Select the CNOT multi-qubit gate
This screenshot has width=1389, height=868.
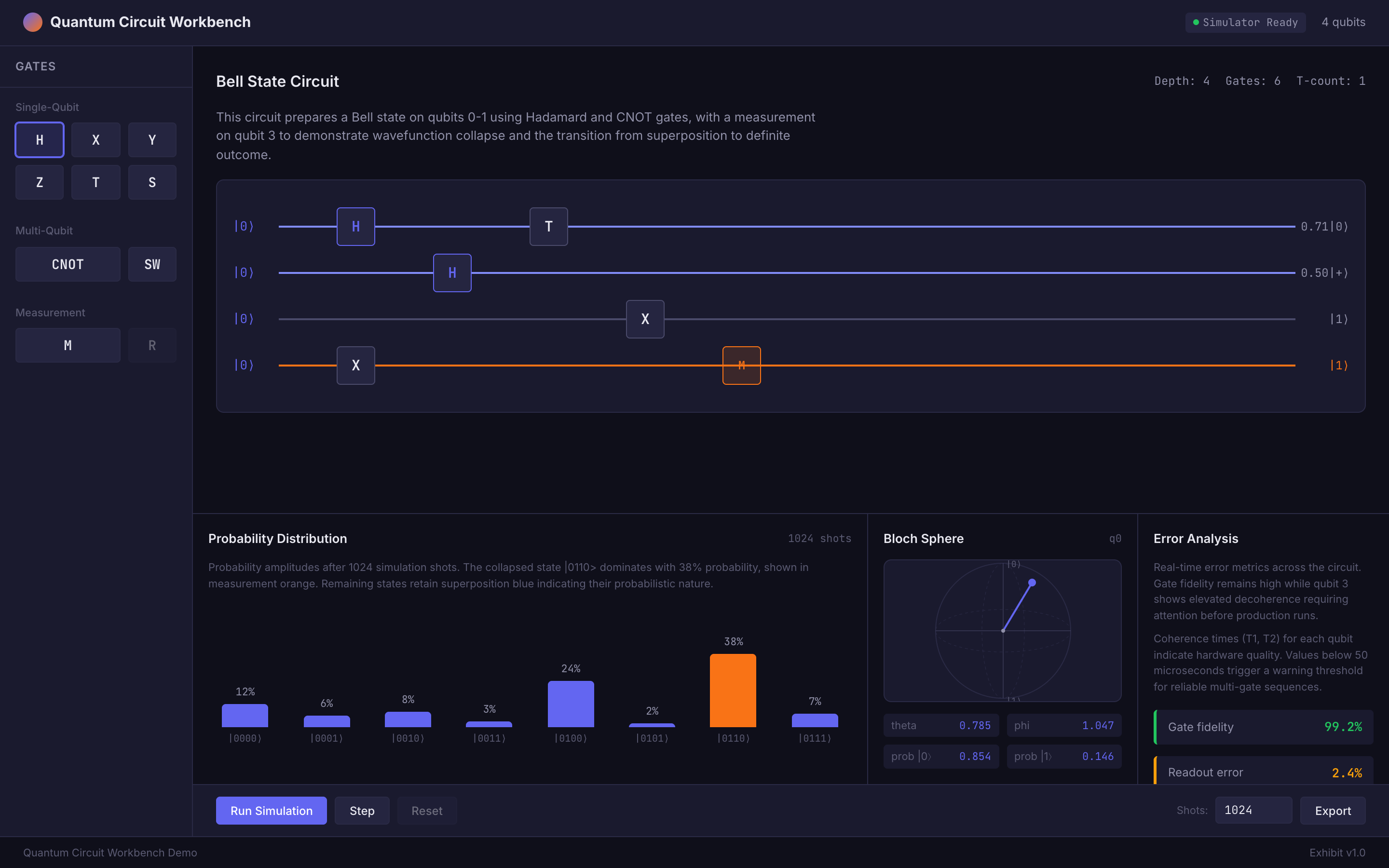tap(67, 264)
